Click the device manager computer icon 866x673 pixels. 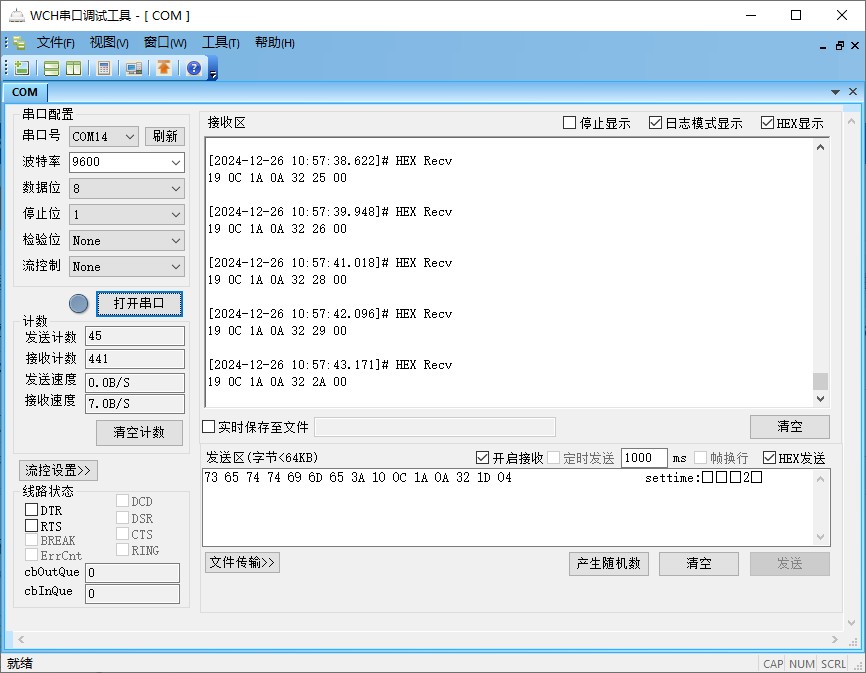point(133,68)
